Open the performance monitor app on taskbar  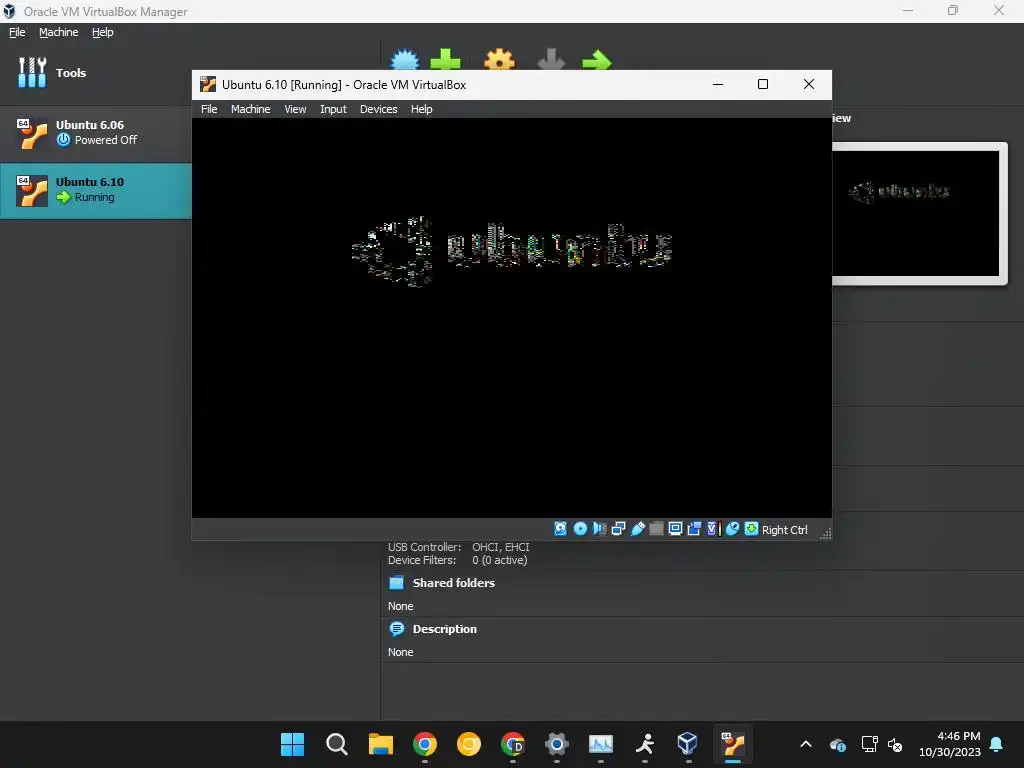point(601,744)
